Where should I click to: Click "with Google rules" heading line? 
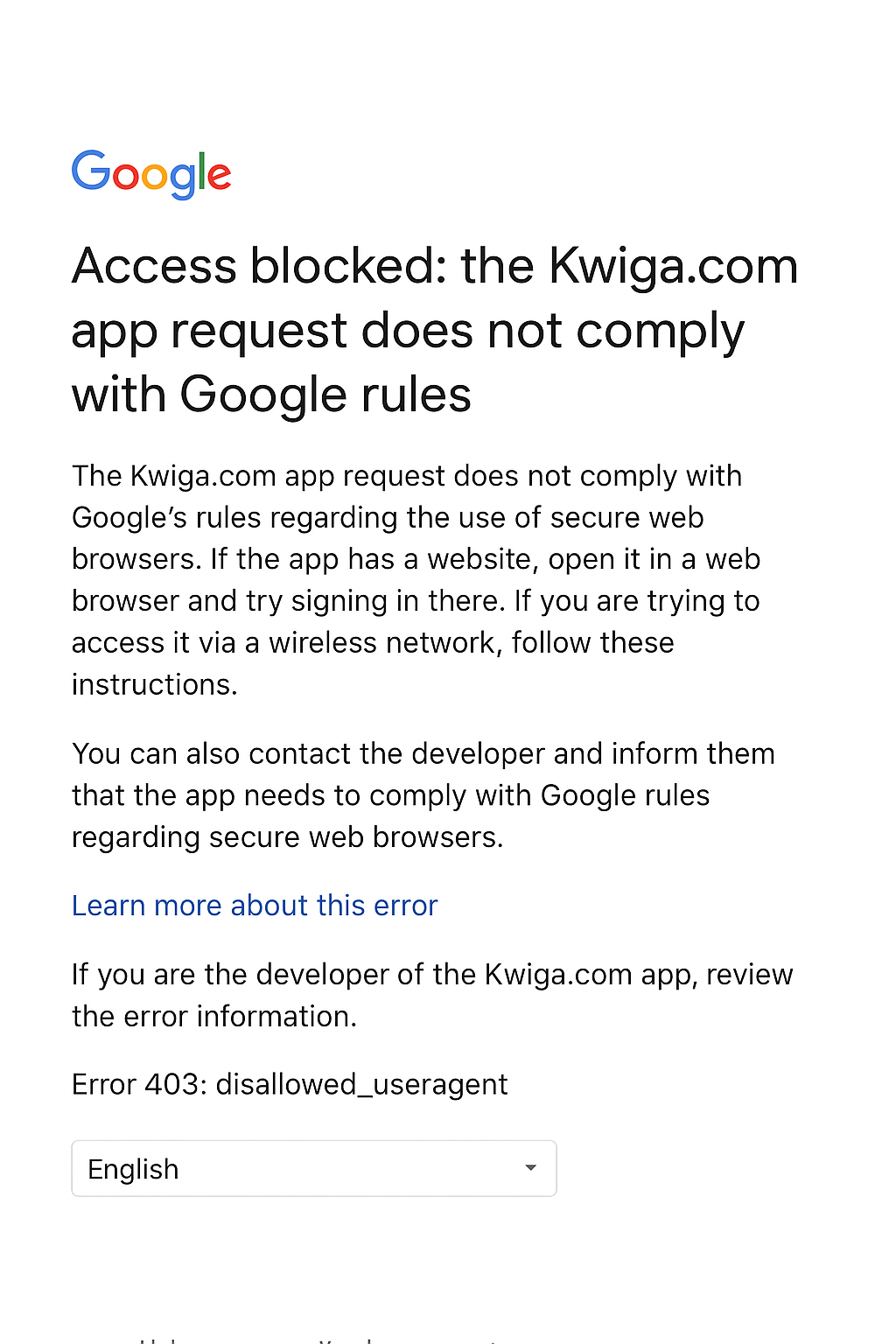click(x=271, y=395)
